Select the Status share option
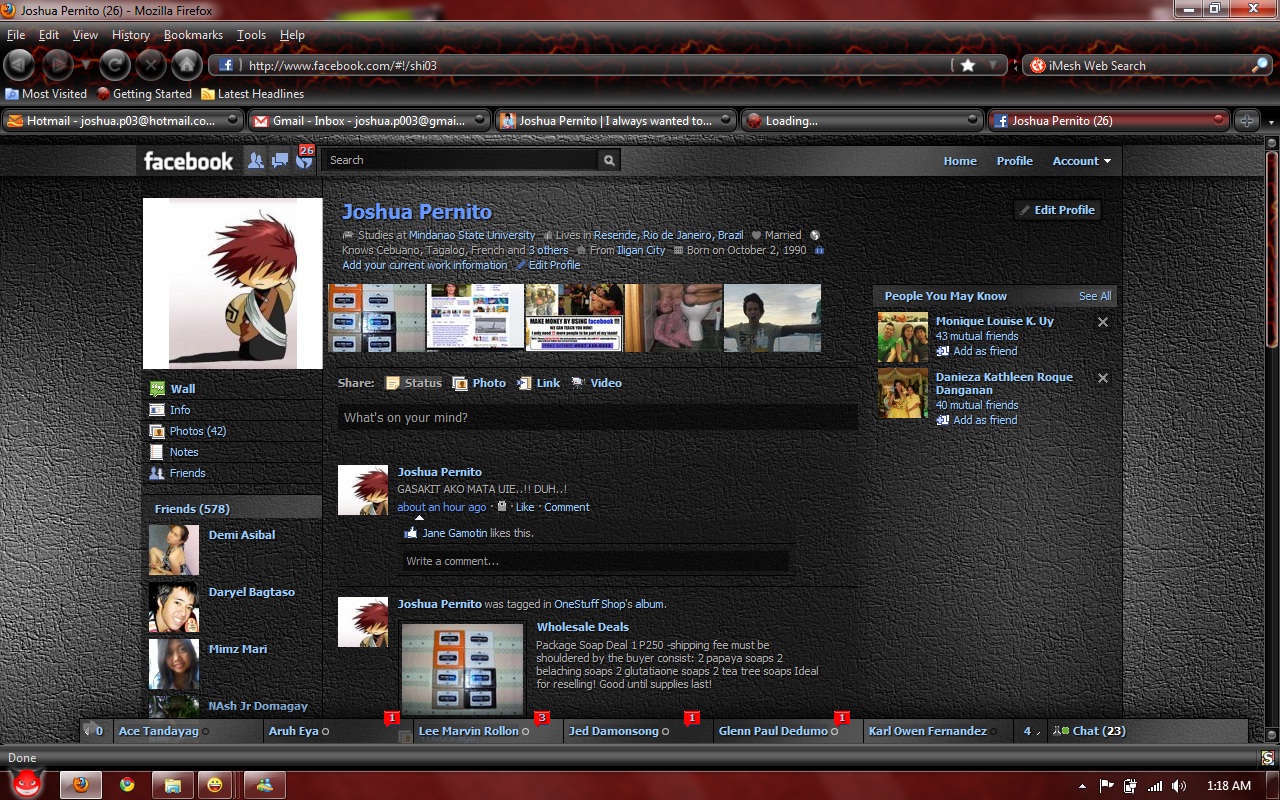 click(414, 383)
